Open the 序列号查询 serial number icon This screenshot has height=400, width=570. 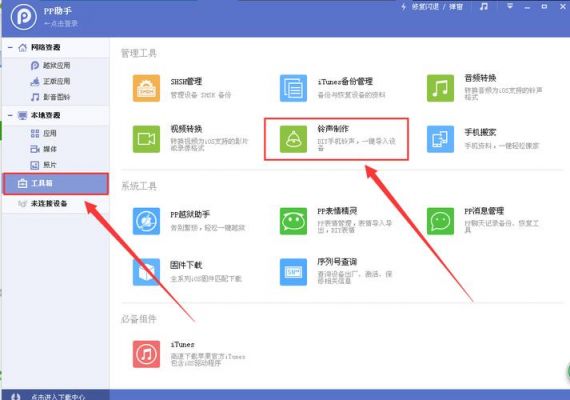click(x=293, y=272)
